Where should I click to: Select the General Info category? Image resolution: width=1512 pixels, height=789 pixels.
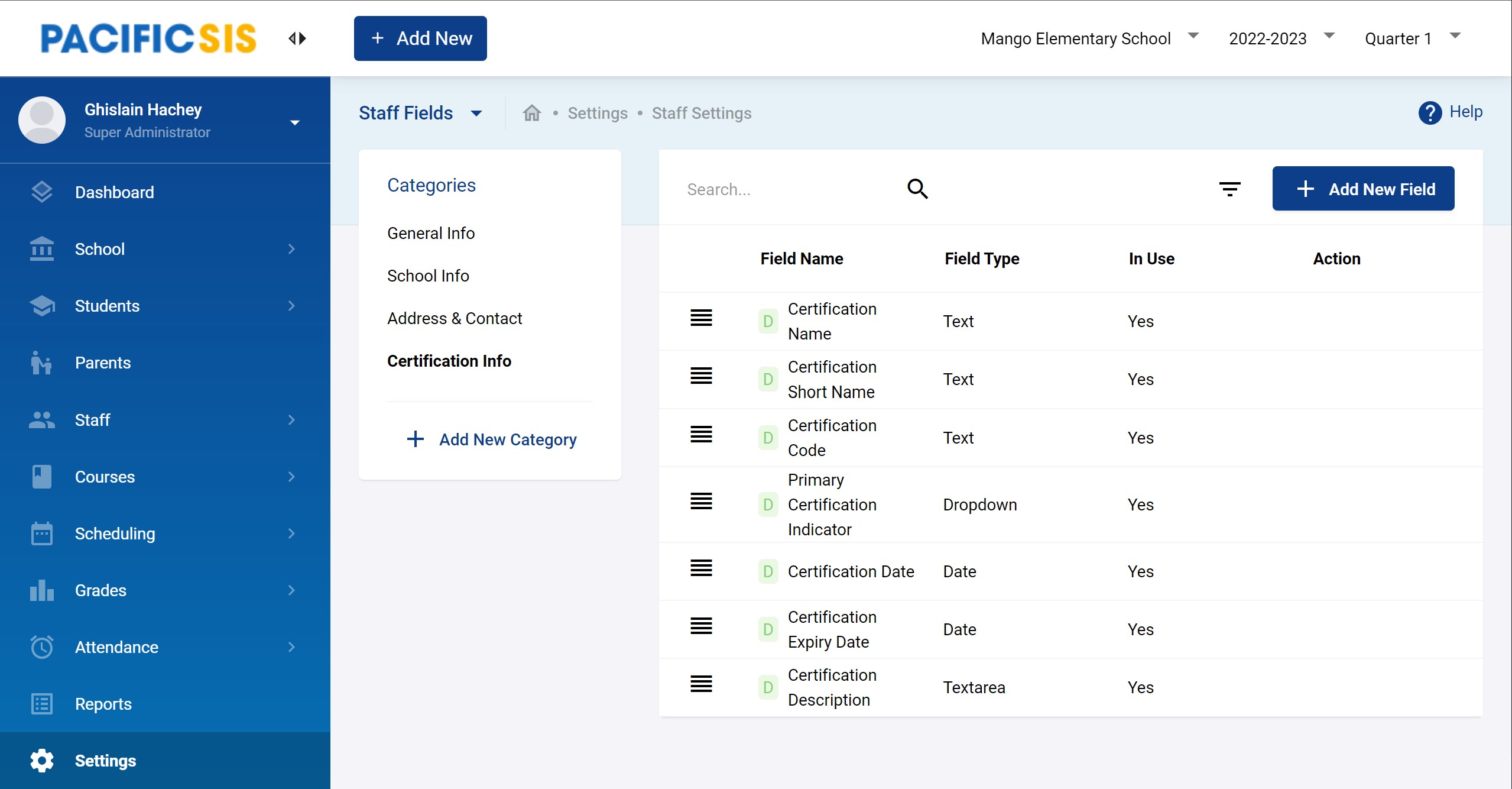[430, 233]
